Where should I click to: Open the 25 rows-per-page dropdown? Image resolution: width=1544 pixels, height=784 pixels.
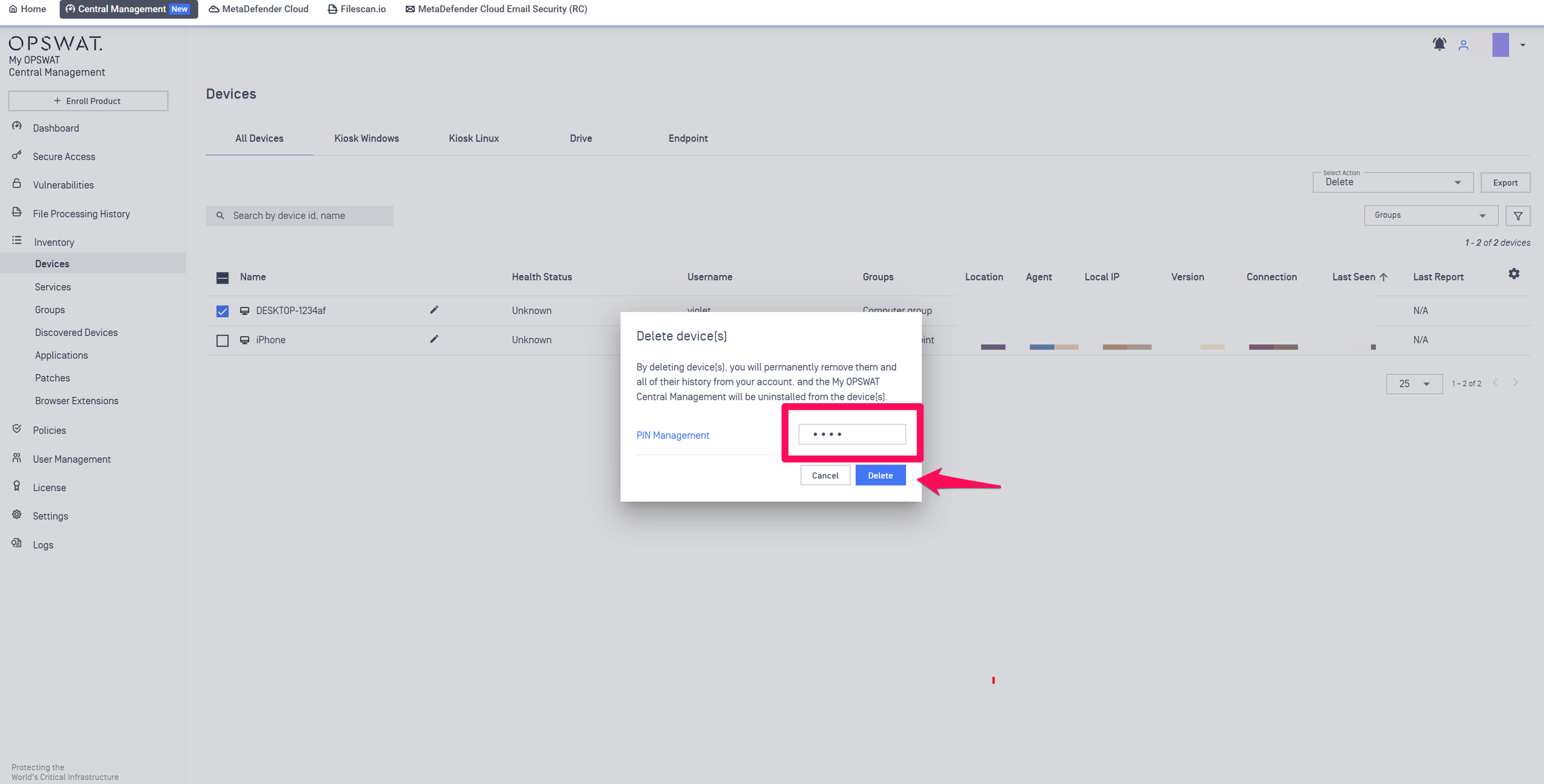[x=1413, y=384]
